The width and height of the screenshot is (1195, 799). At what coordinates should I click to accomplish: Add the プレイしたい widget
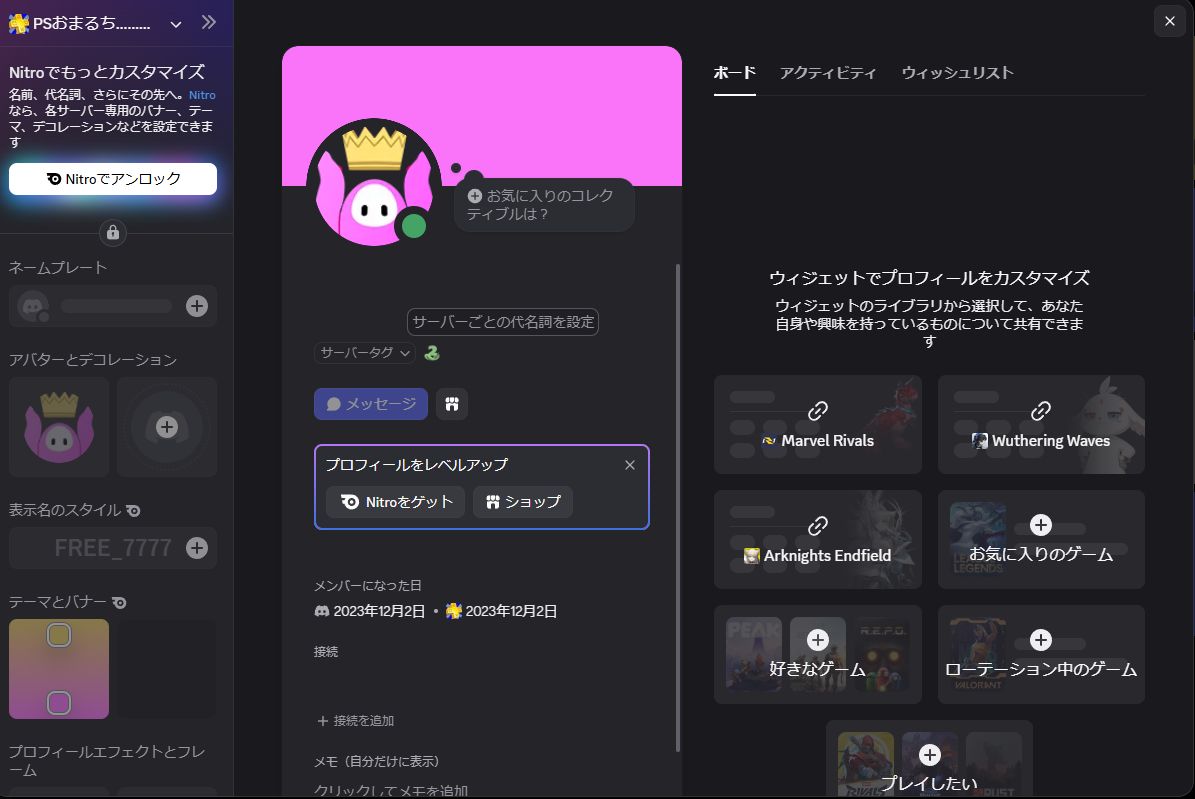coord(930,760)
